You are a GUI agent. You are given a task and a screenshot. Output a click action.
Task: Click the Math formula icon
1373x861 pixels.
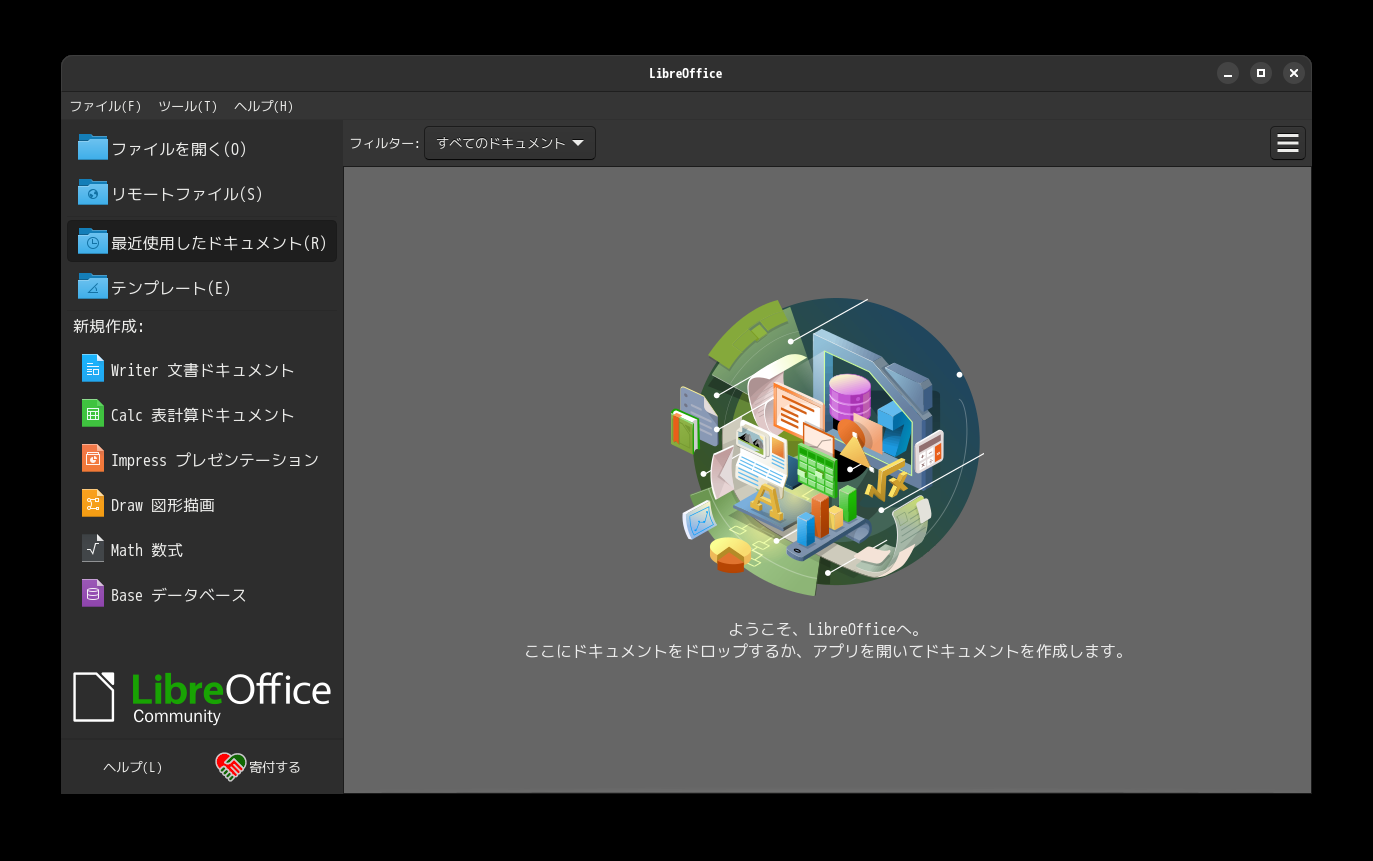coord(93,549)
